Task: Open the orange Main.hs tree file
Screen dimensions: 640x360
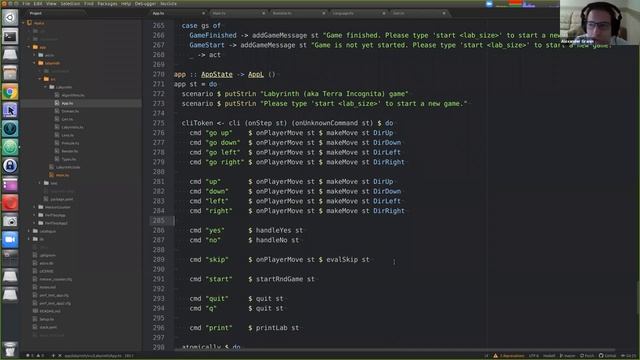Action: [x=62, y=175]
